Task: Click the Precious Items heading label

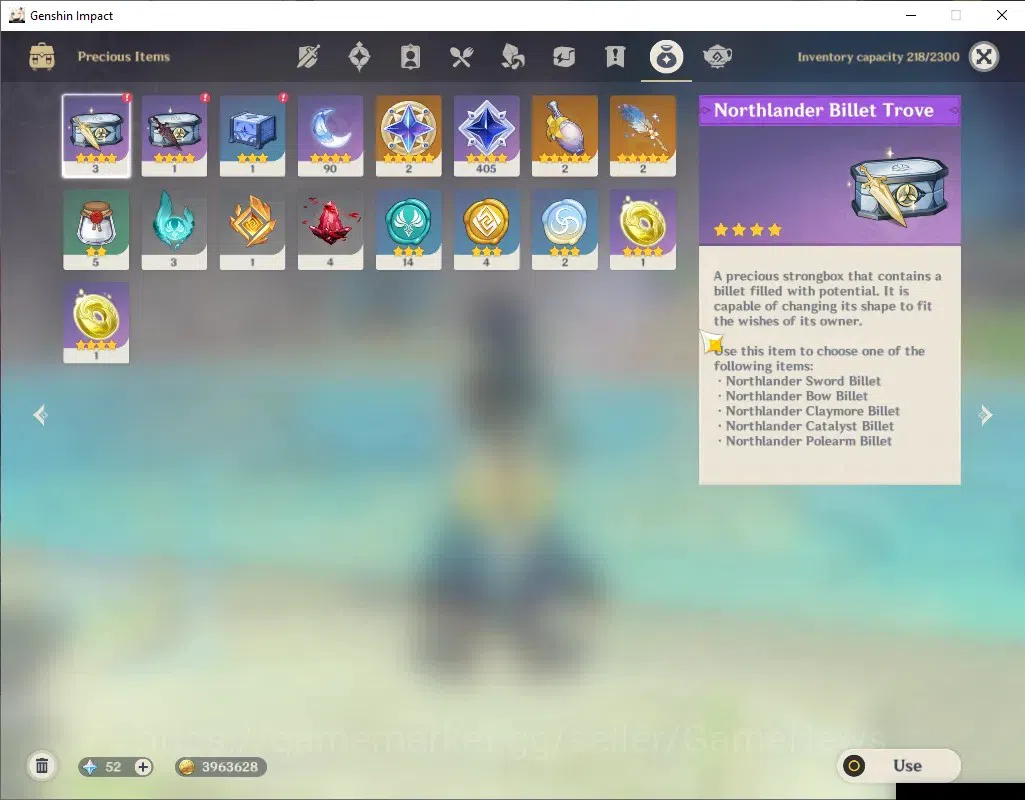Action: coord(124,57)
